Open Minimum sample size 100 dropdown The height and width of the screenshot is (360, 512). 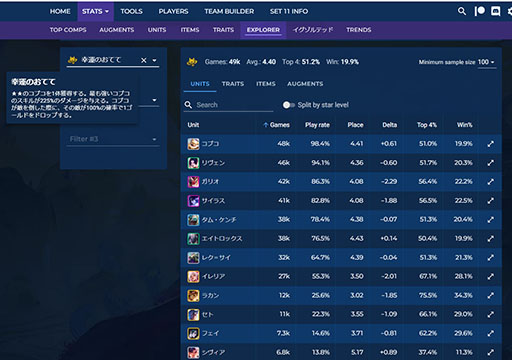tap(486, 62)
